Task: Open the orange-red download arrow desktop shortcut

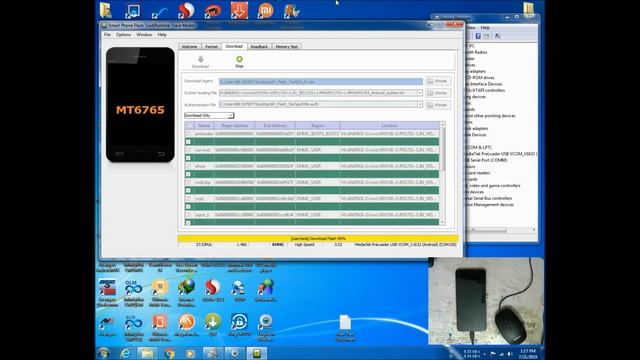Action: (239, 11)
